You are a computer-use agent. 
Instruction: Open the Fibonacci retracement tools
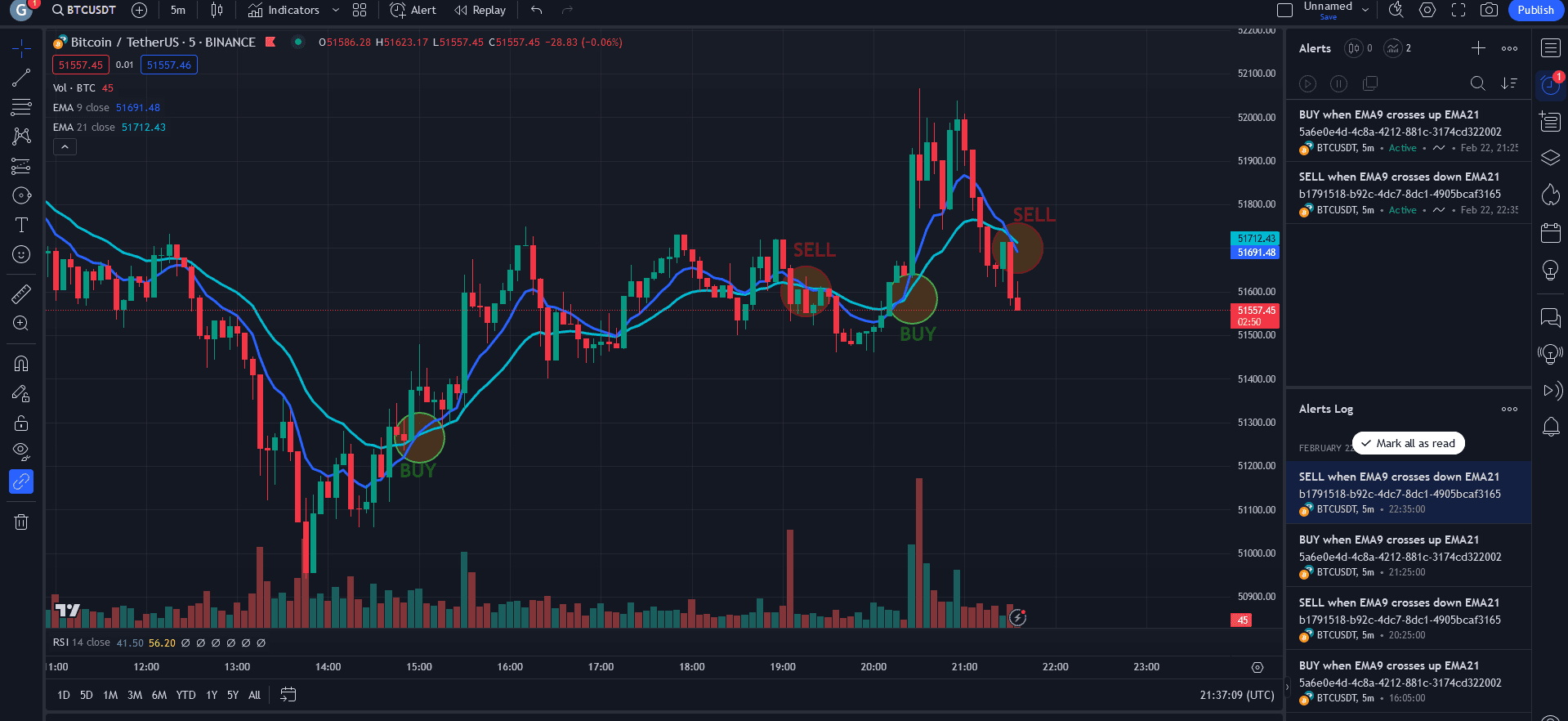point(21,107)
